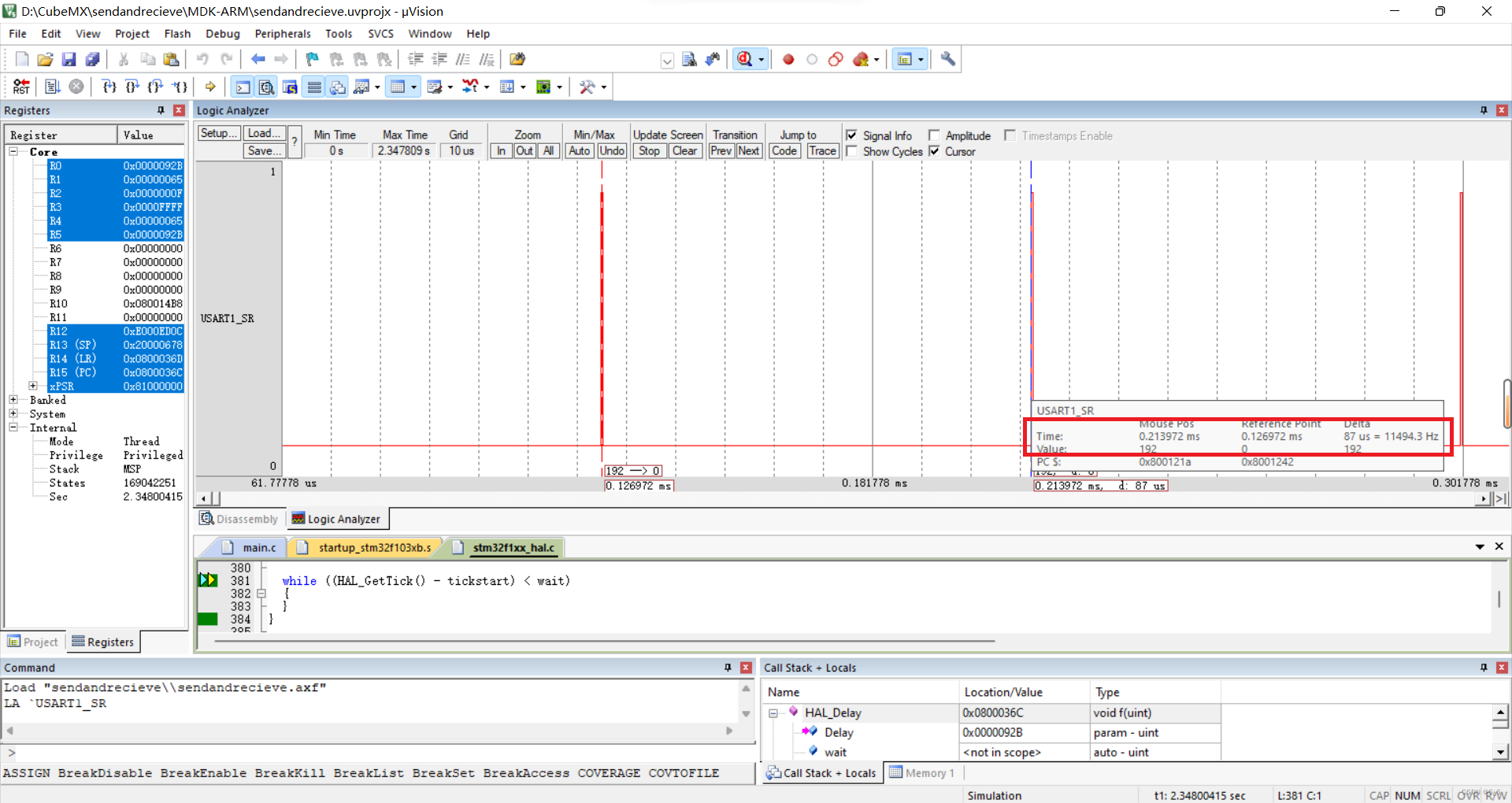Click the Stop execution icon
1512x803 pixels.
[76, 87]
